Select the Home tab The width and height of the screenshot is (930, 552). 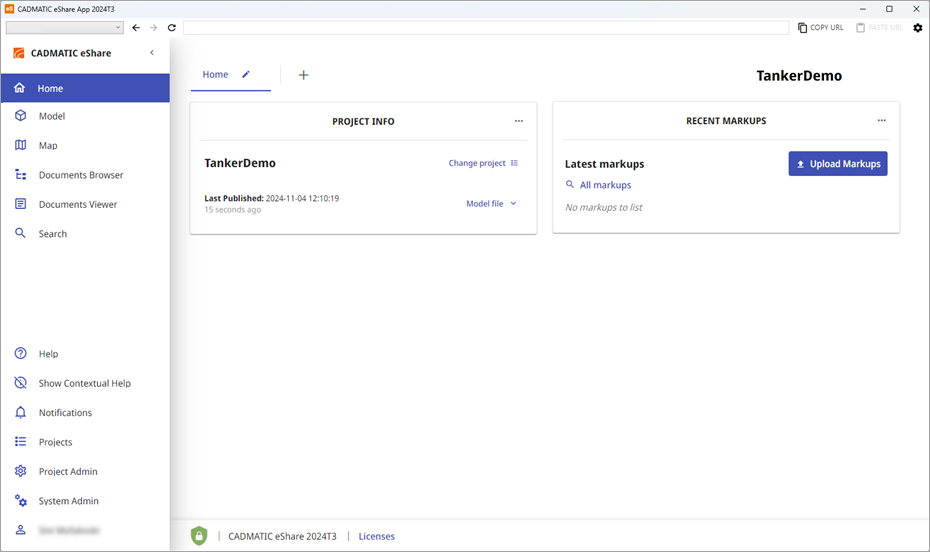215,75
